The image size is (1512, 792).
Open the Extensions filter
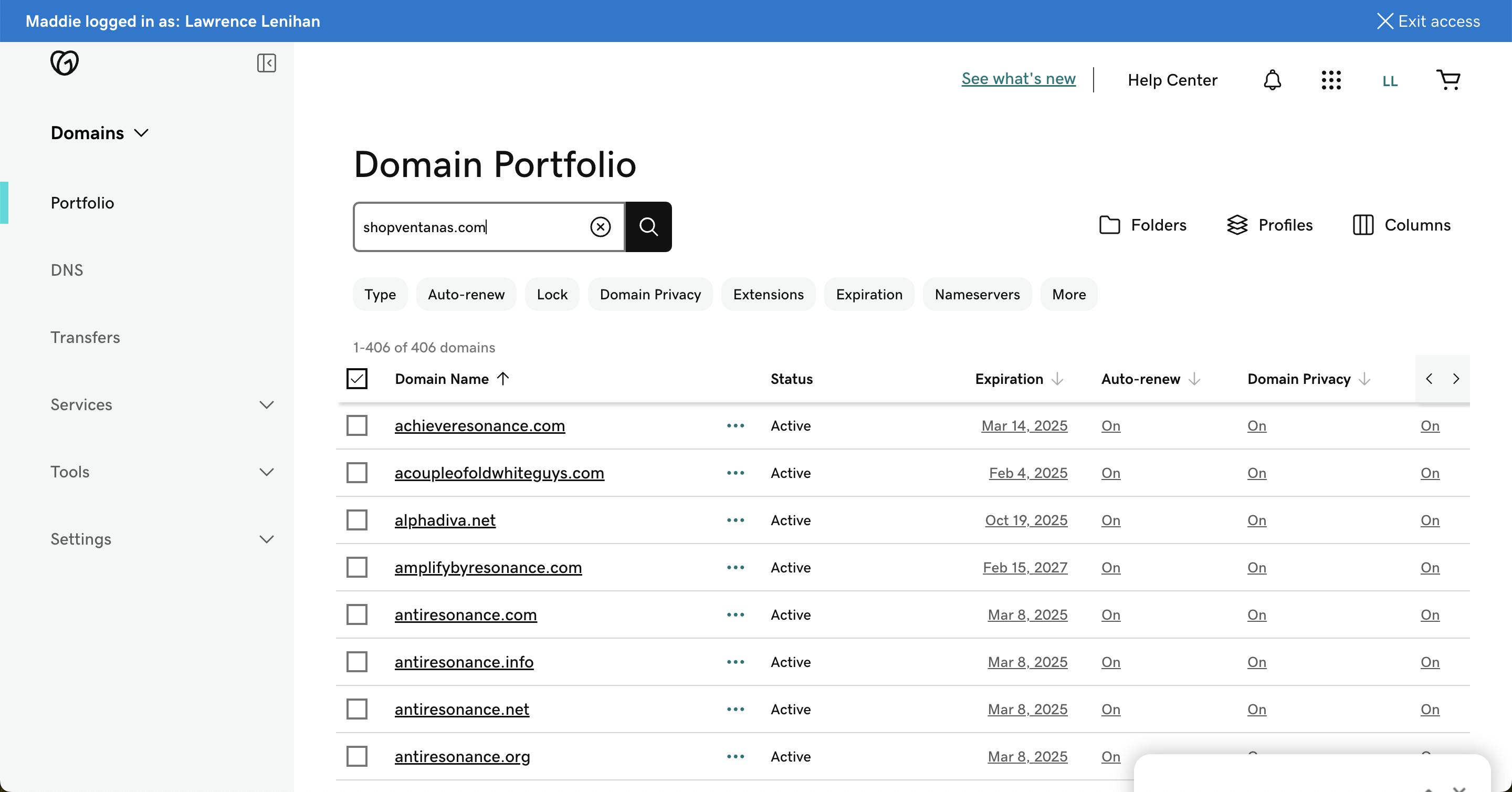pyautogui.click(x=768, y=294)
